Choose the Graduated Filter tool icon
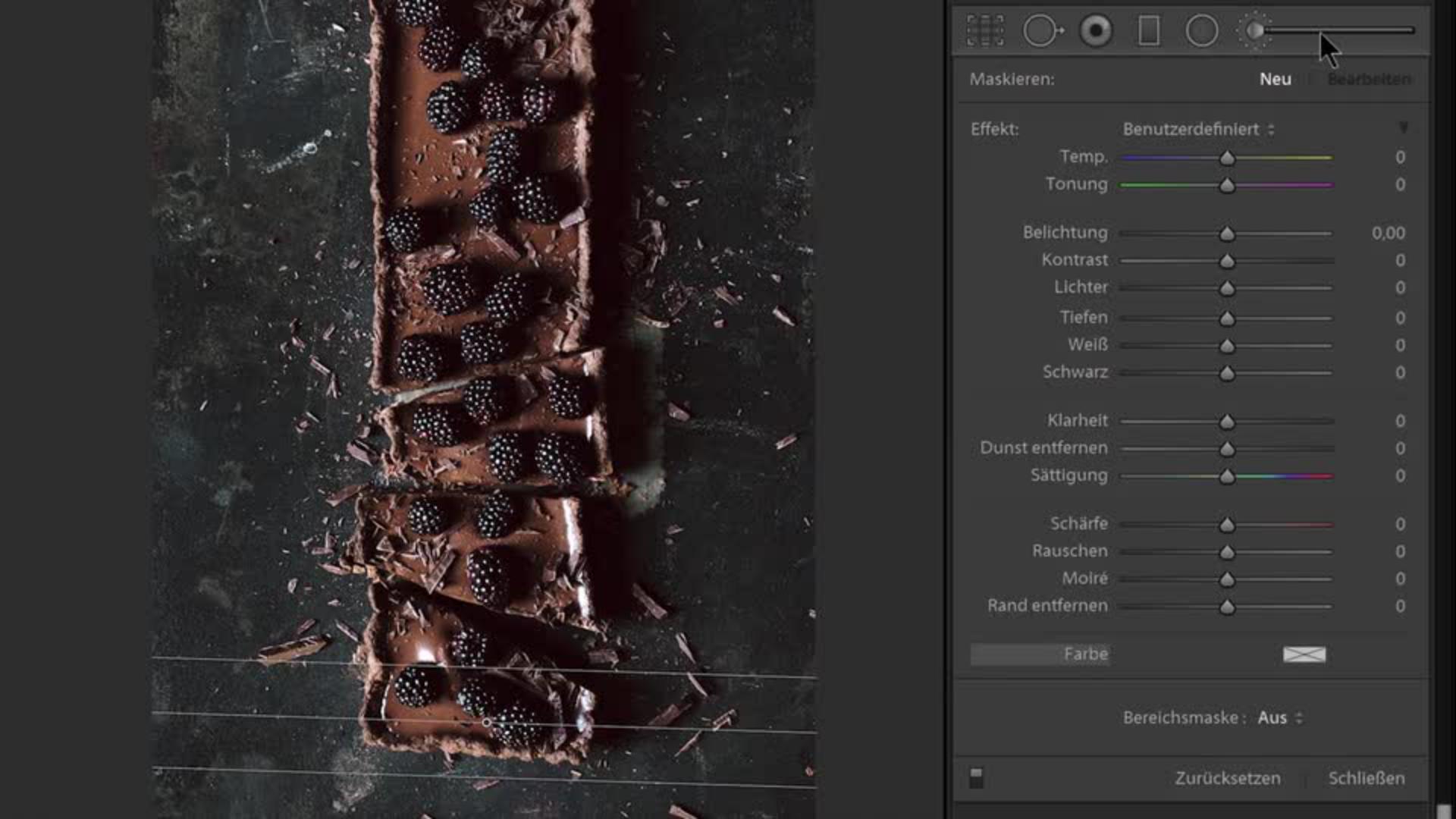Viewport: 1456px width, 819px height. click(1149, 31)
